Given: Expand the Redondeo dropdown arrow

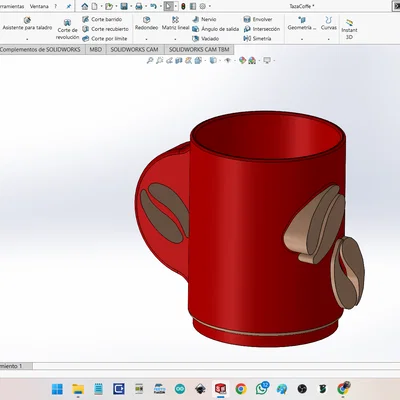Looking at the screenshot, I should pyautogui.click(x=146, y=39).
